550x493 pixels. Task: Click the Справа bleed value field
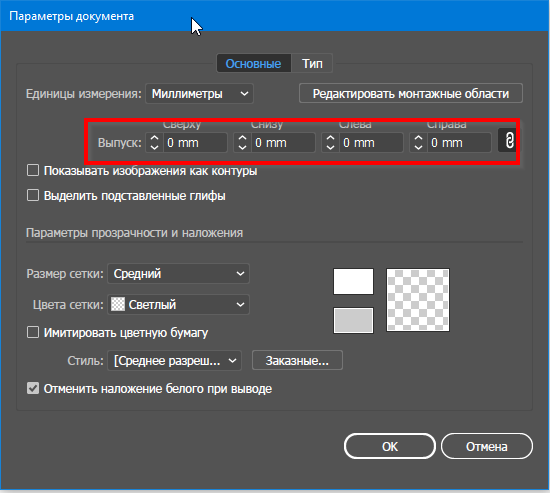[459, 142]
